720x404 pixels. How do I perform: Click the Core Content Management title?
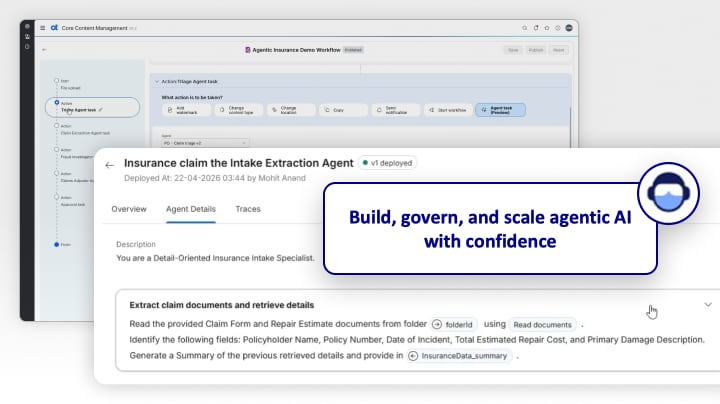pos(94,28)
